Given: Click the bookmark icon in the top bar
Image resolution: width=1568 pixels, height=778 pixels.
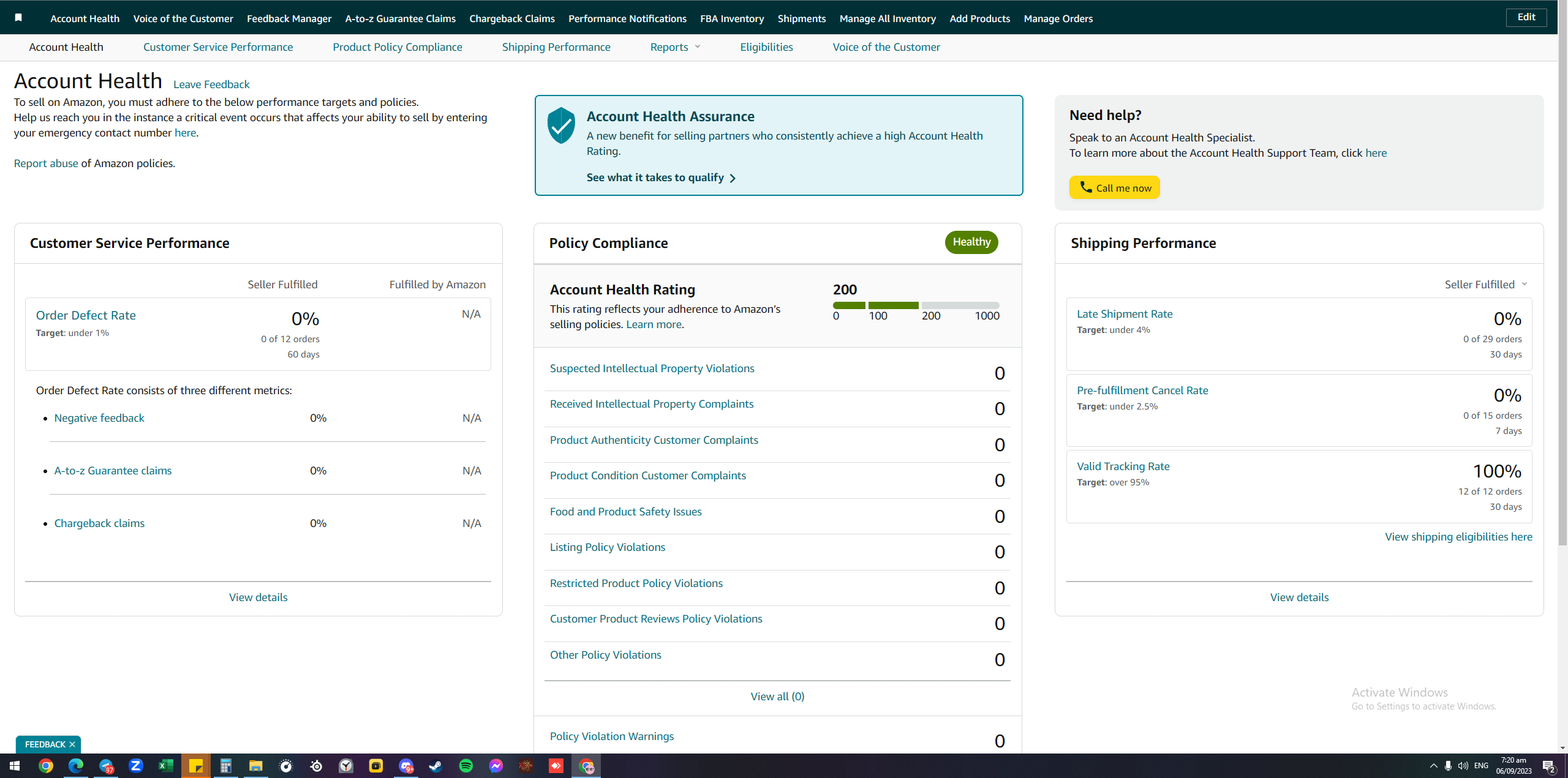Looking at the screenshot, I should coord(18,18).
